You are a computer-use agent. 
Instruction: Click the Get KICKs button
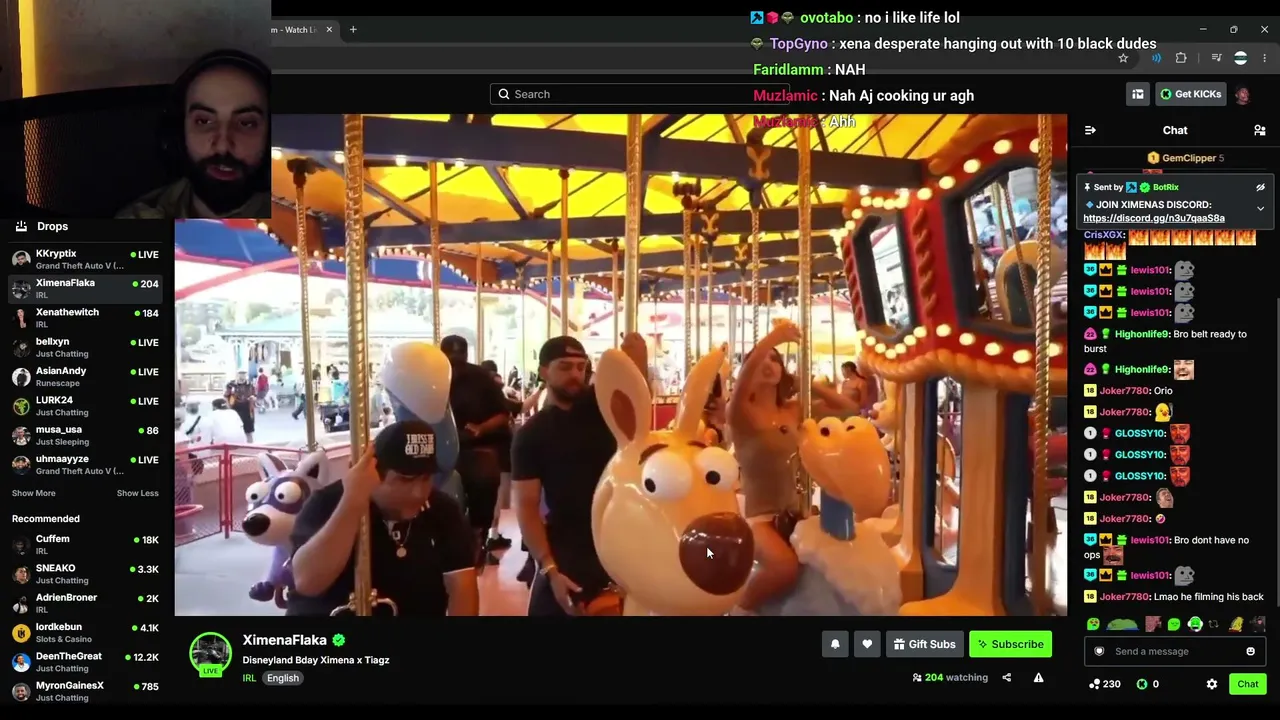pos(1190,94)
